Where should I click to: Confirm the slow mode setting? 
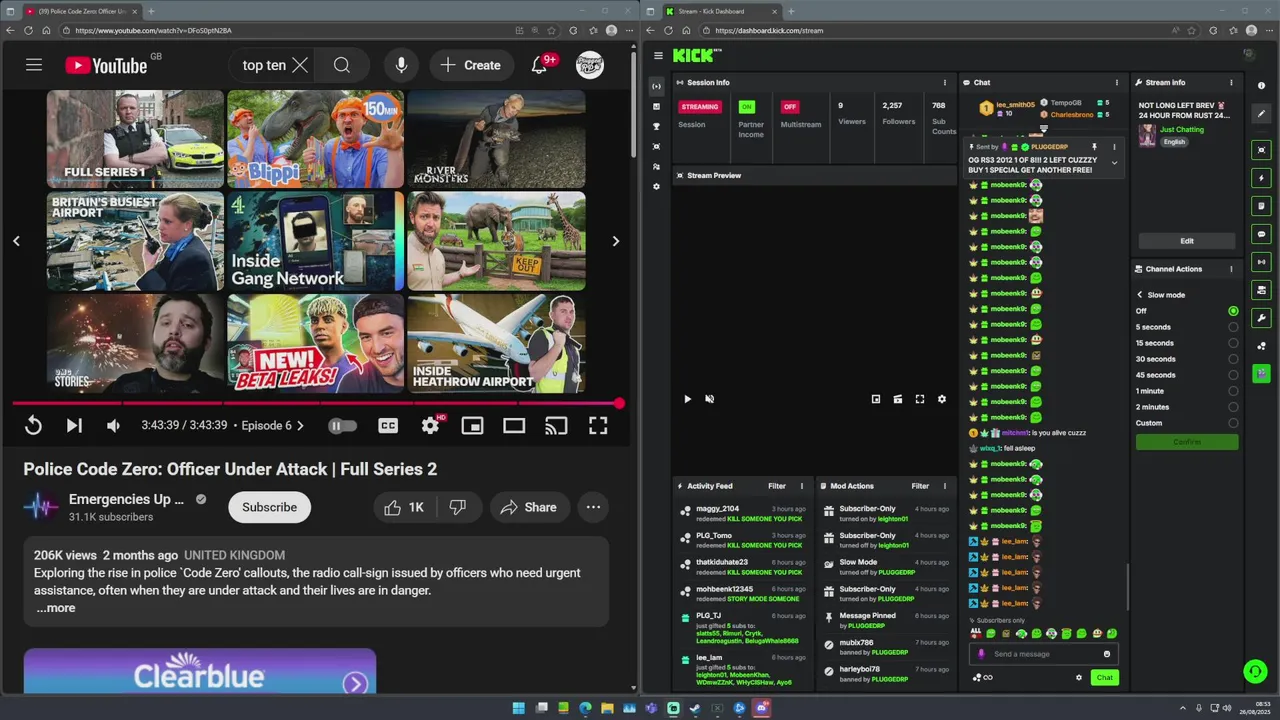[1187, 442]
